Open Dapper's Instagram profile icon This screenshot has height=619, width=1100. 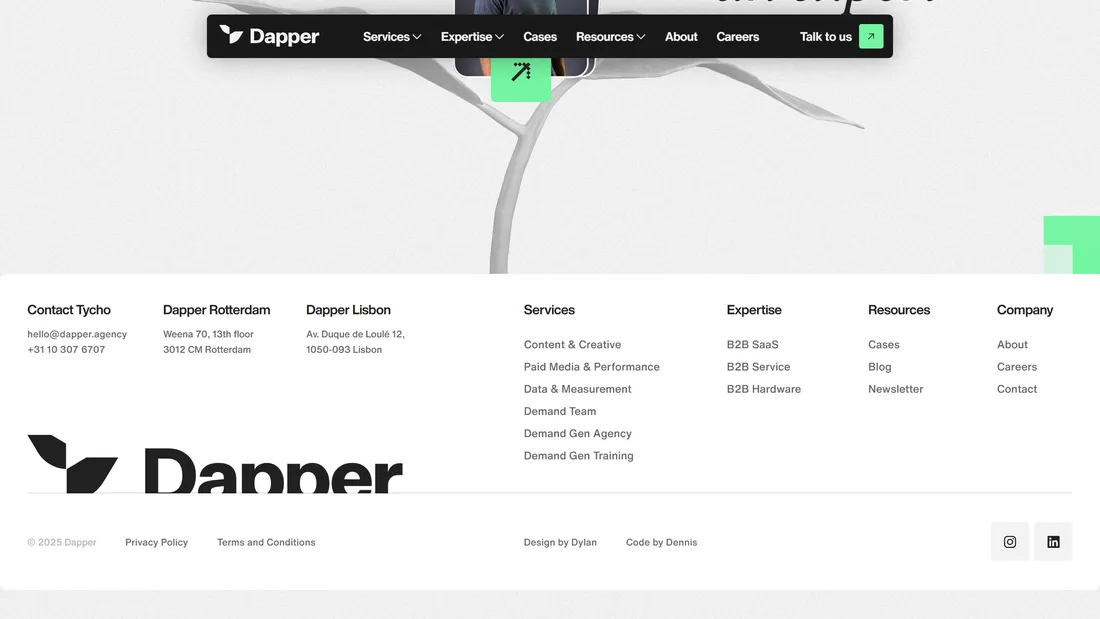click(1010, 542)
